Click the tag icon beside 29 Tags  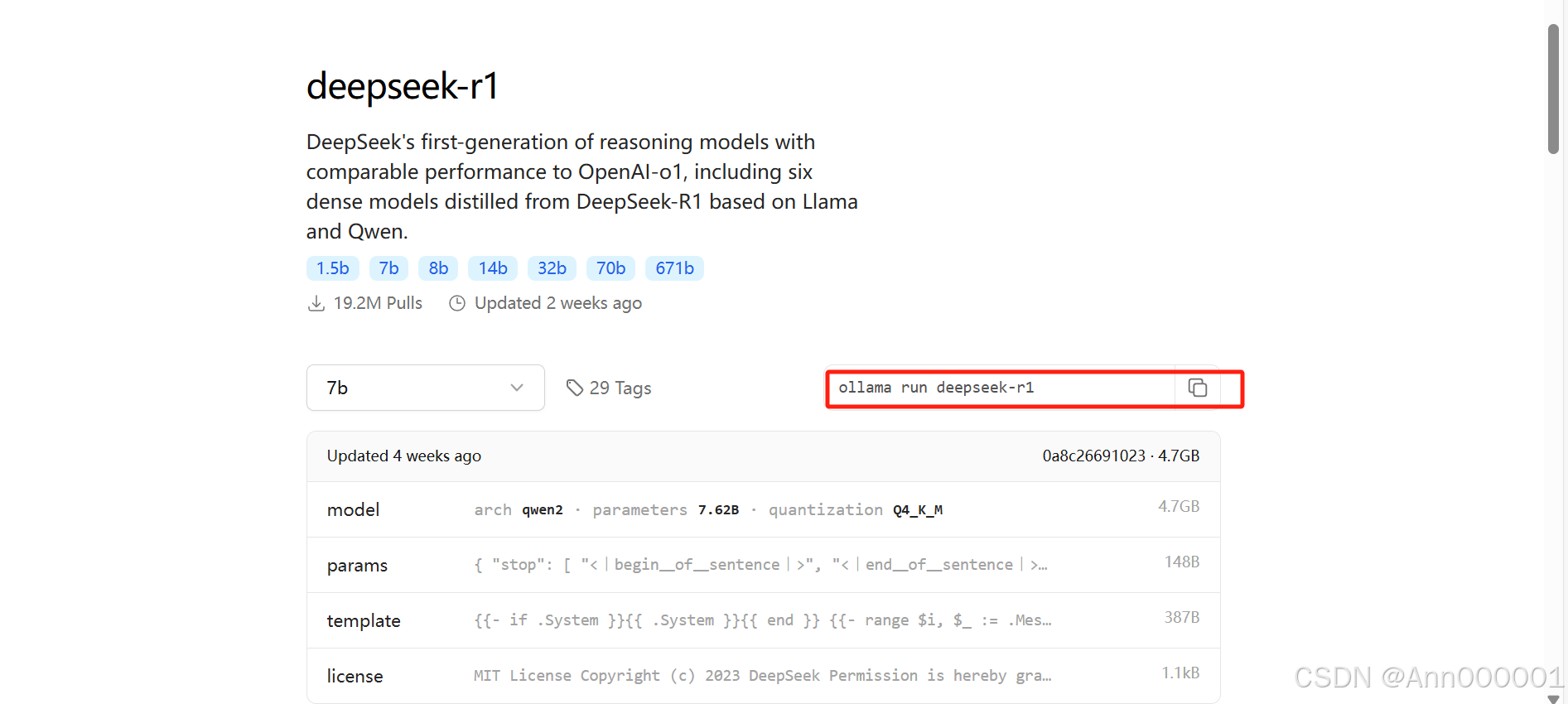click(x=574, y=388)
